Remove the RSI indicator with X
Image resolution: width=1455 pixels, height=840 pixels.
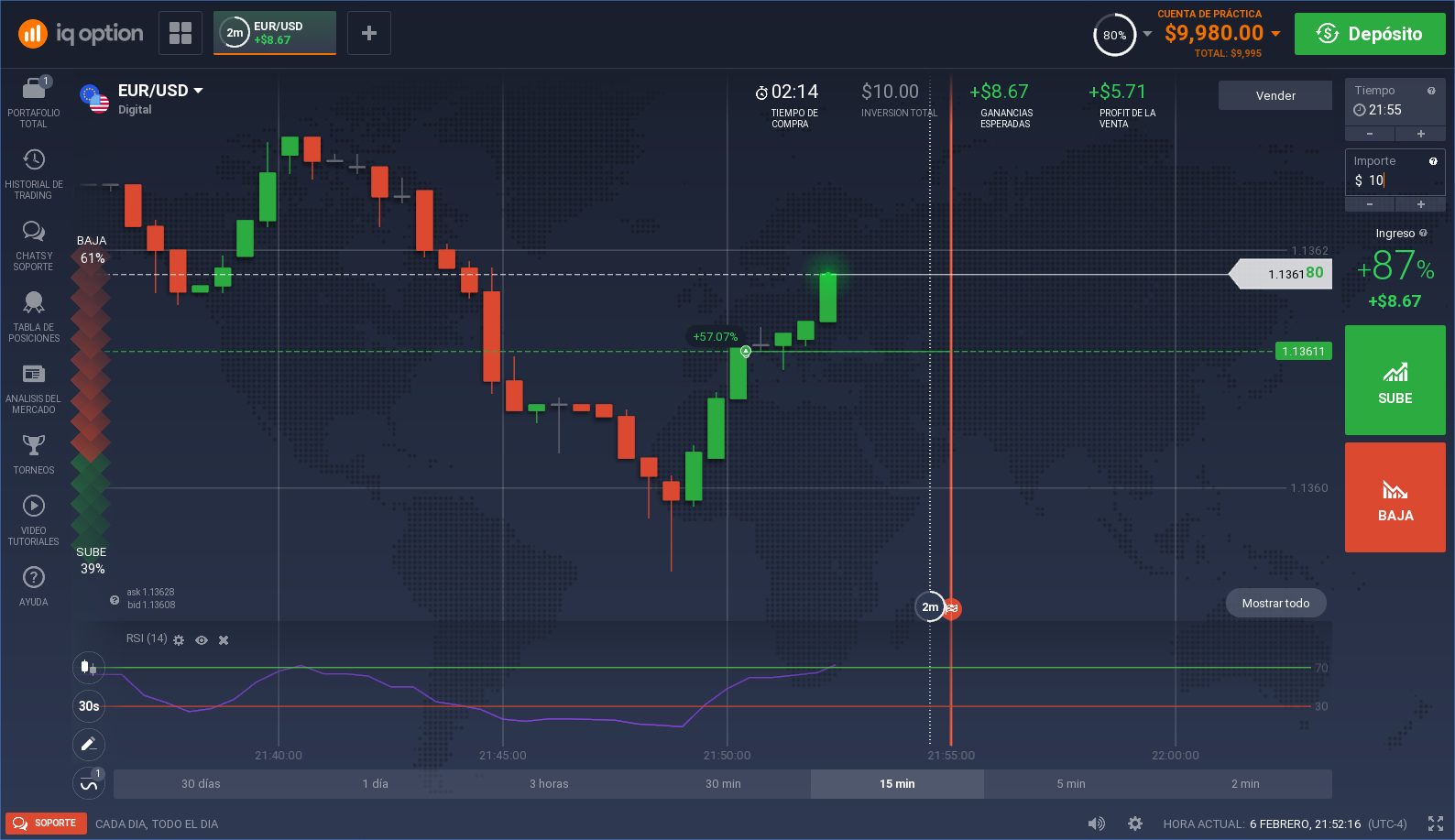point(224,640)
